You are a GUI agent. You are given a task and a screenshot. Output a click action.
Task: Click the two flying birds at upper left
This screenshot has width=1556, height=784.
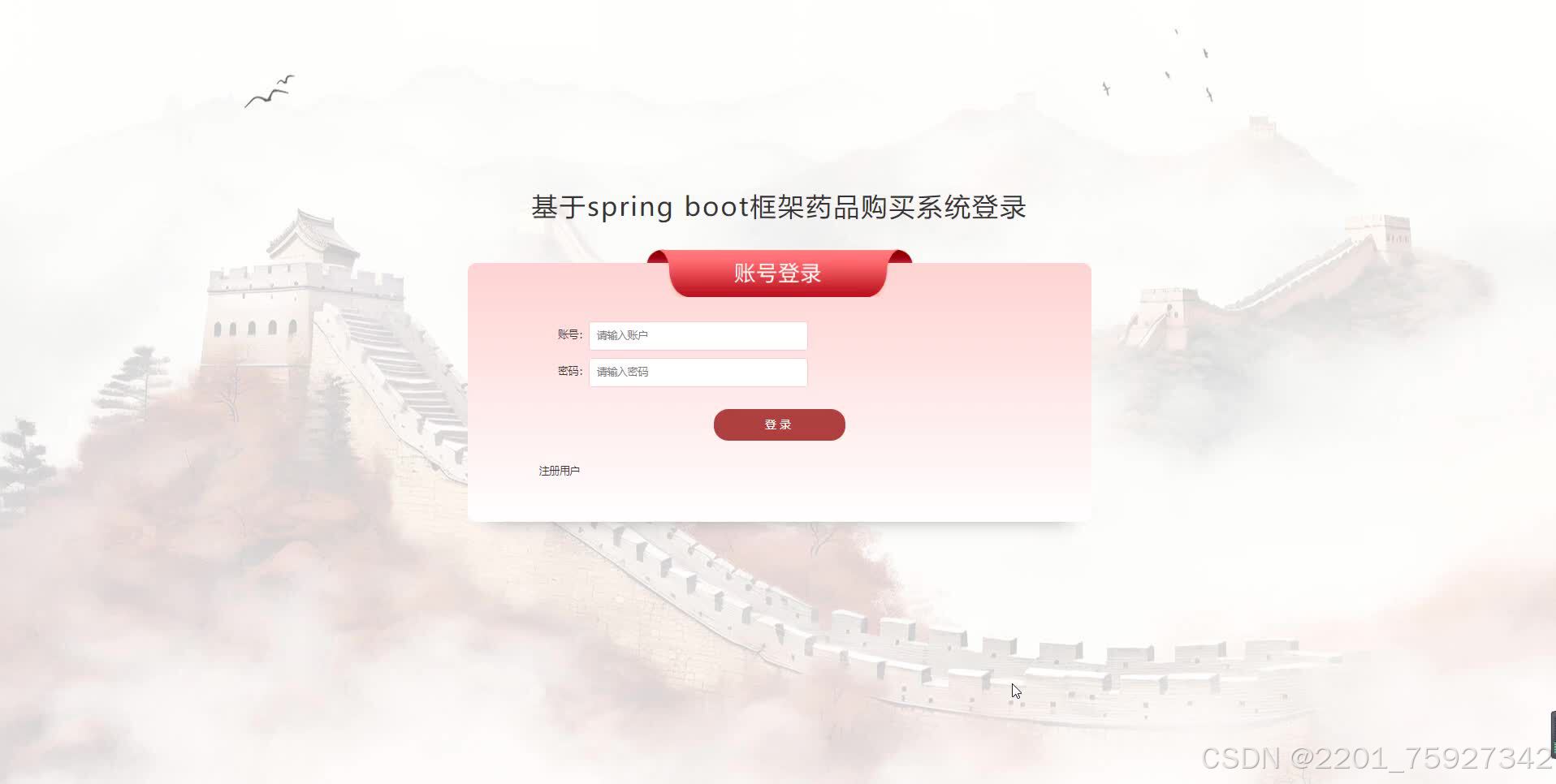[270, 91]
